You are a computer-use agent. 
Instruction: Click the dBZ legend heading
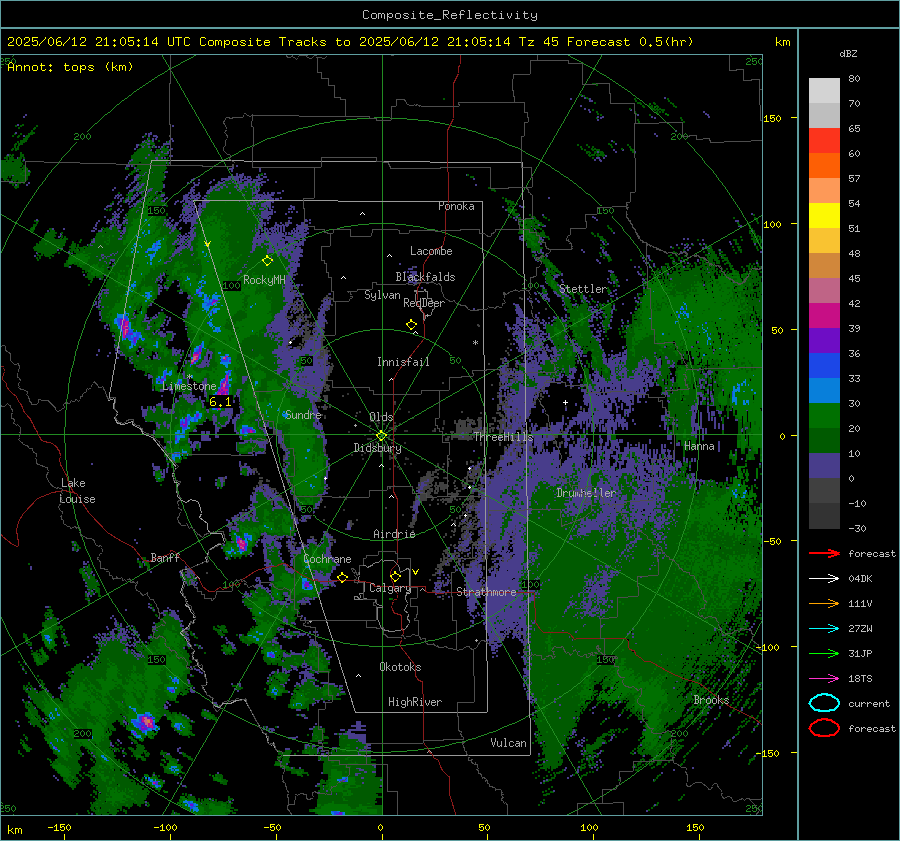848,53
